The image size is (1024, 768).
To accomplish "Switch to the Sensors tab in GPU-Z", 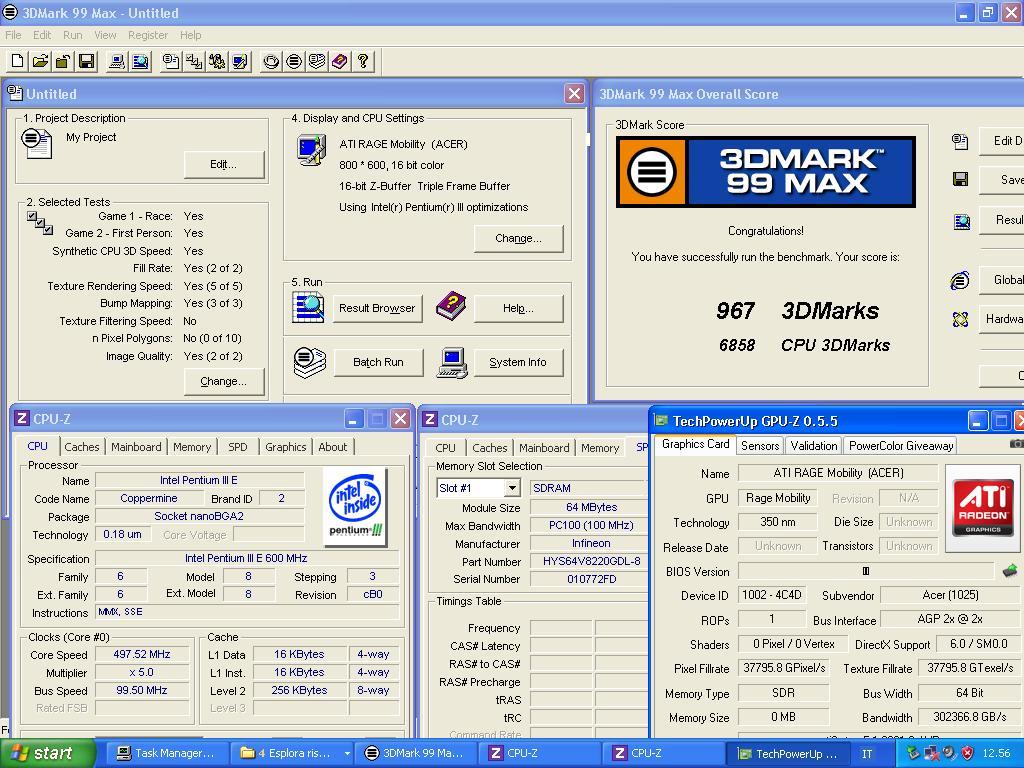I will coord(760,445).
